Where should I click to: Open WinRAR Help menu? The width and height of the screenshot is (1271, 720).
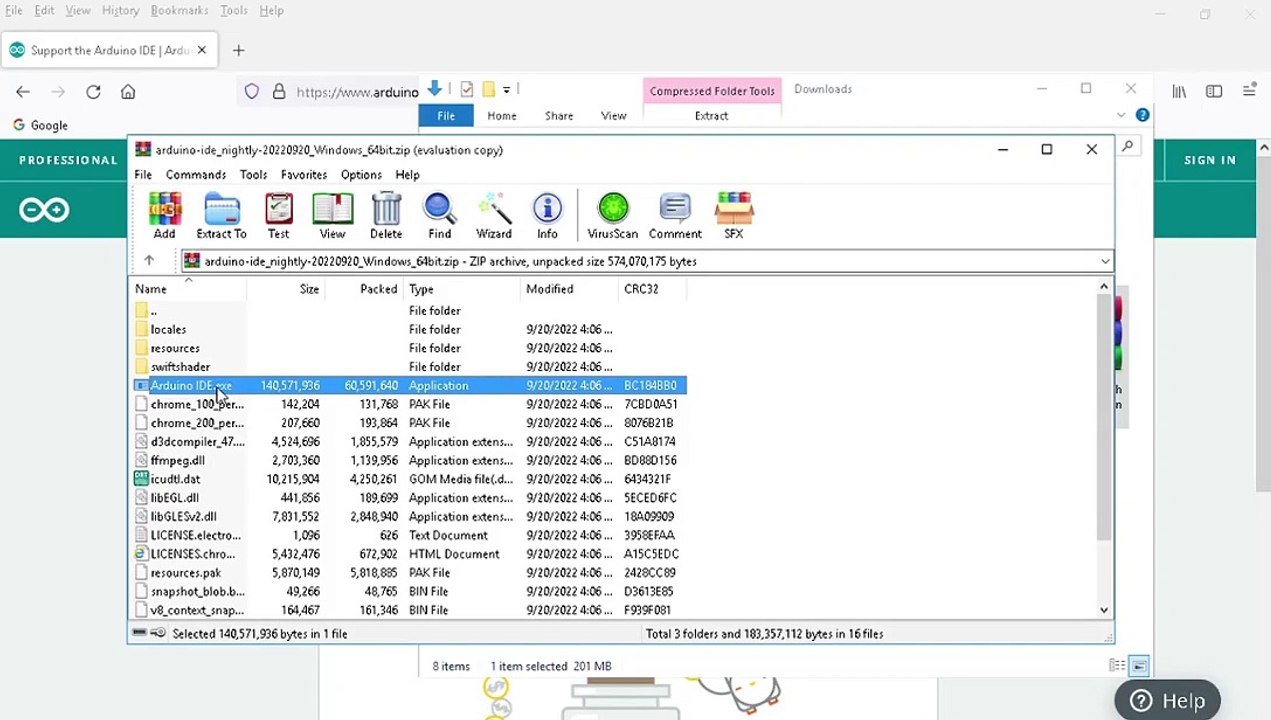point(407,175)
